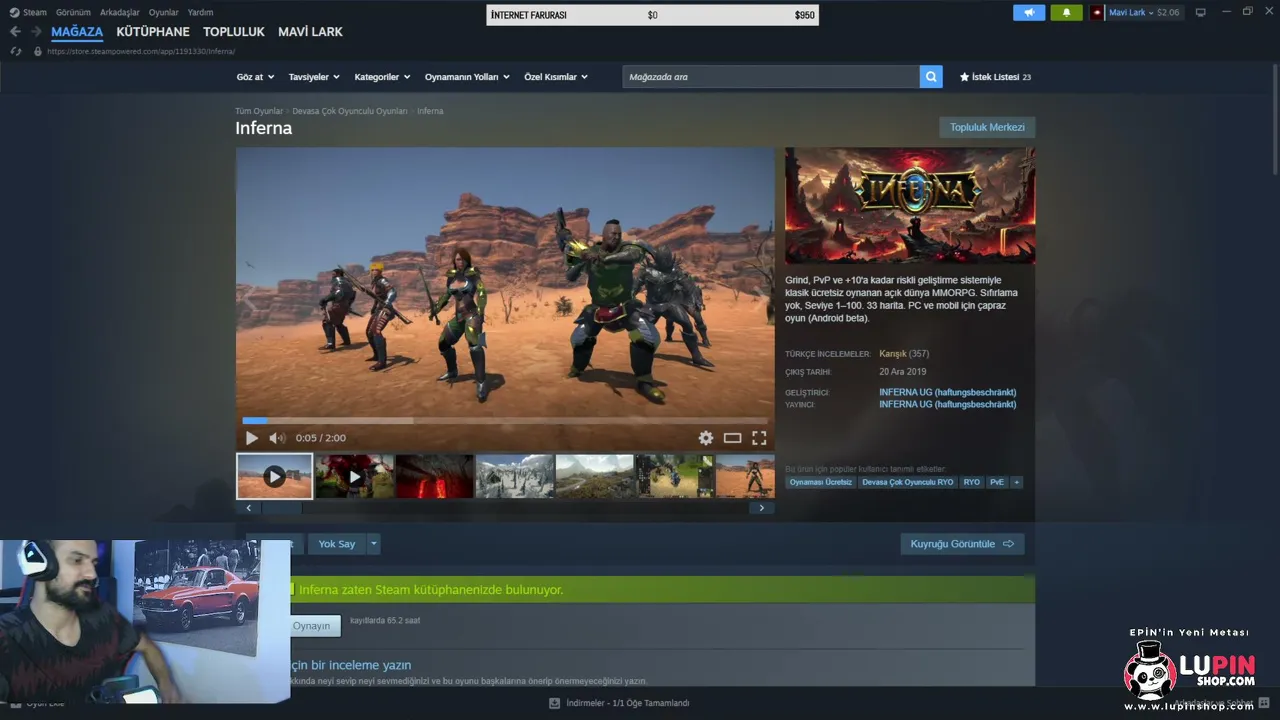Open the İndirmeler downloads status

(x=628, y=703)
